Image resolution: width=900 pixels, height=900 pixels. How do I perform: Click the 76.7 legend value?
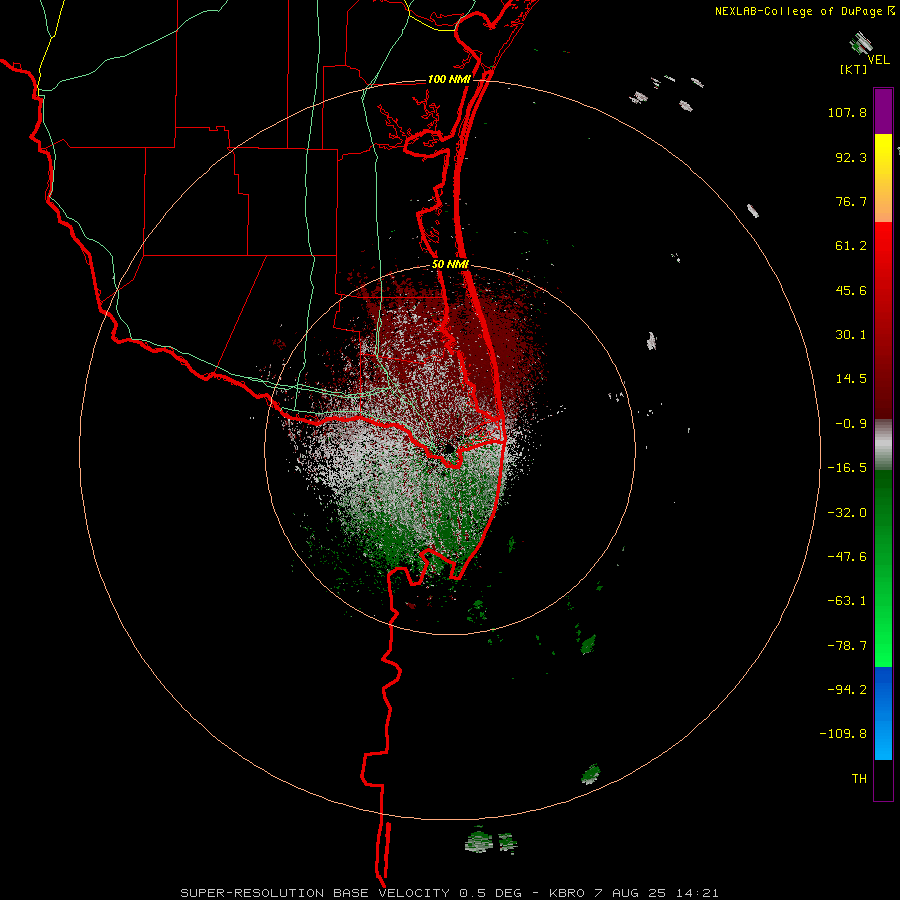click(851, 201)
